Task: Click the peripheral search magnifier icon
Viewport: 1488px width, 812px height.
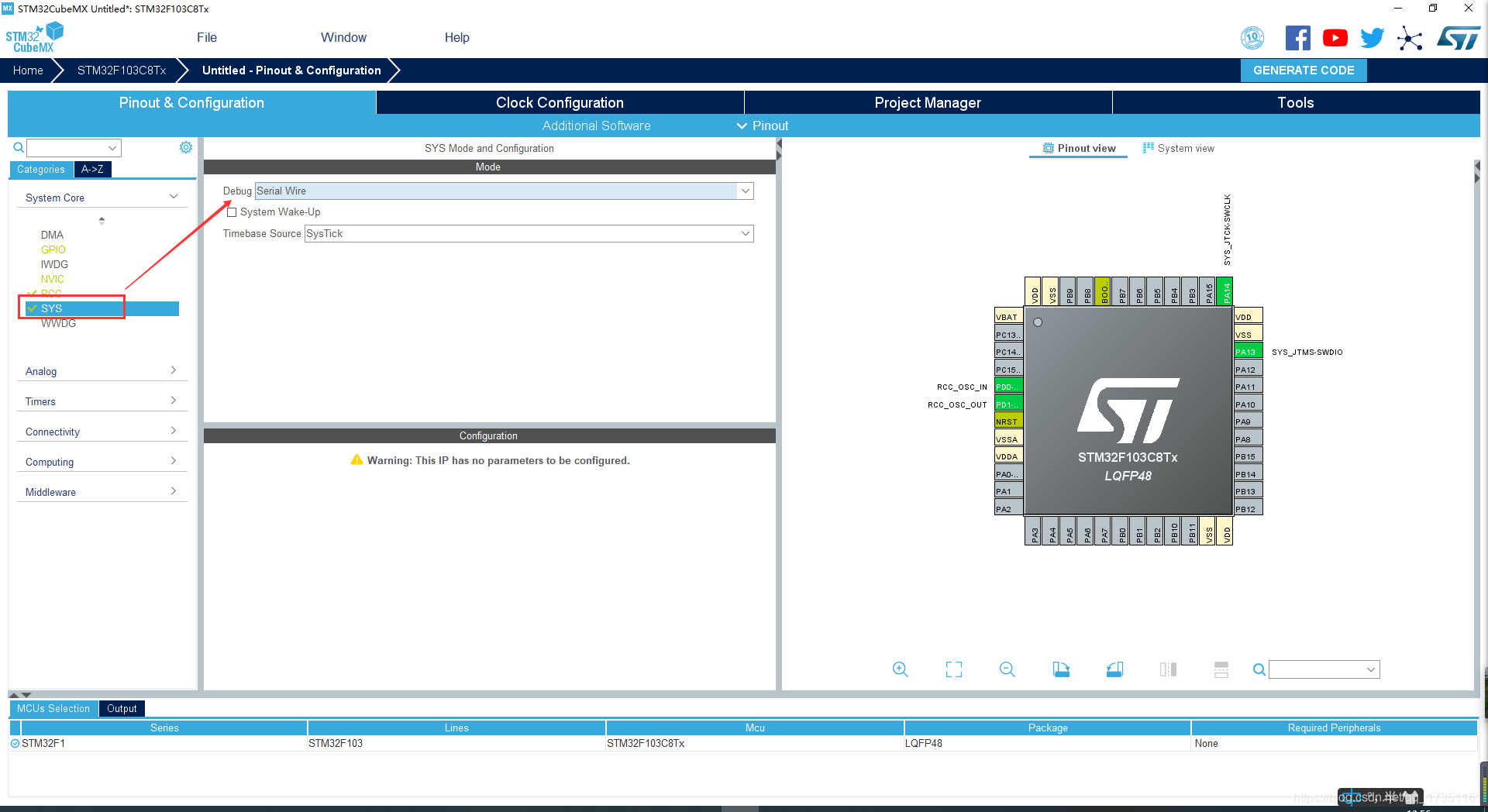Action: (x=19, y=147)
